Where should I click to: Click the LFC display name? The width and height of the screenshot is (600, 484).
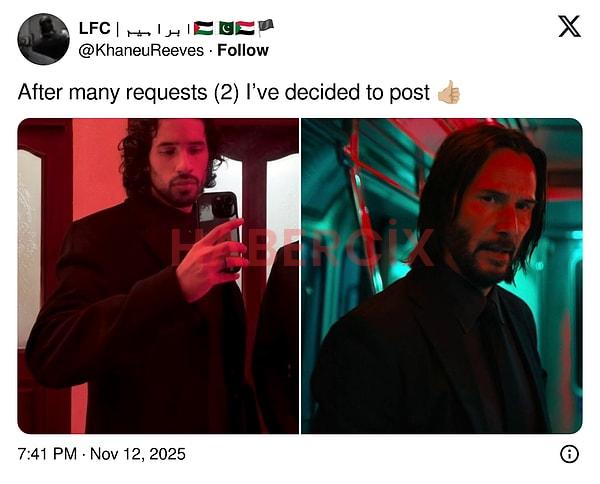(95, 28)
